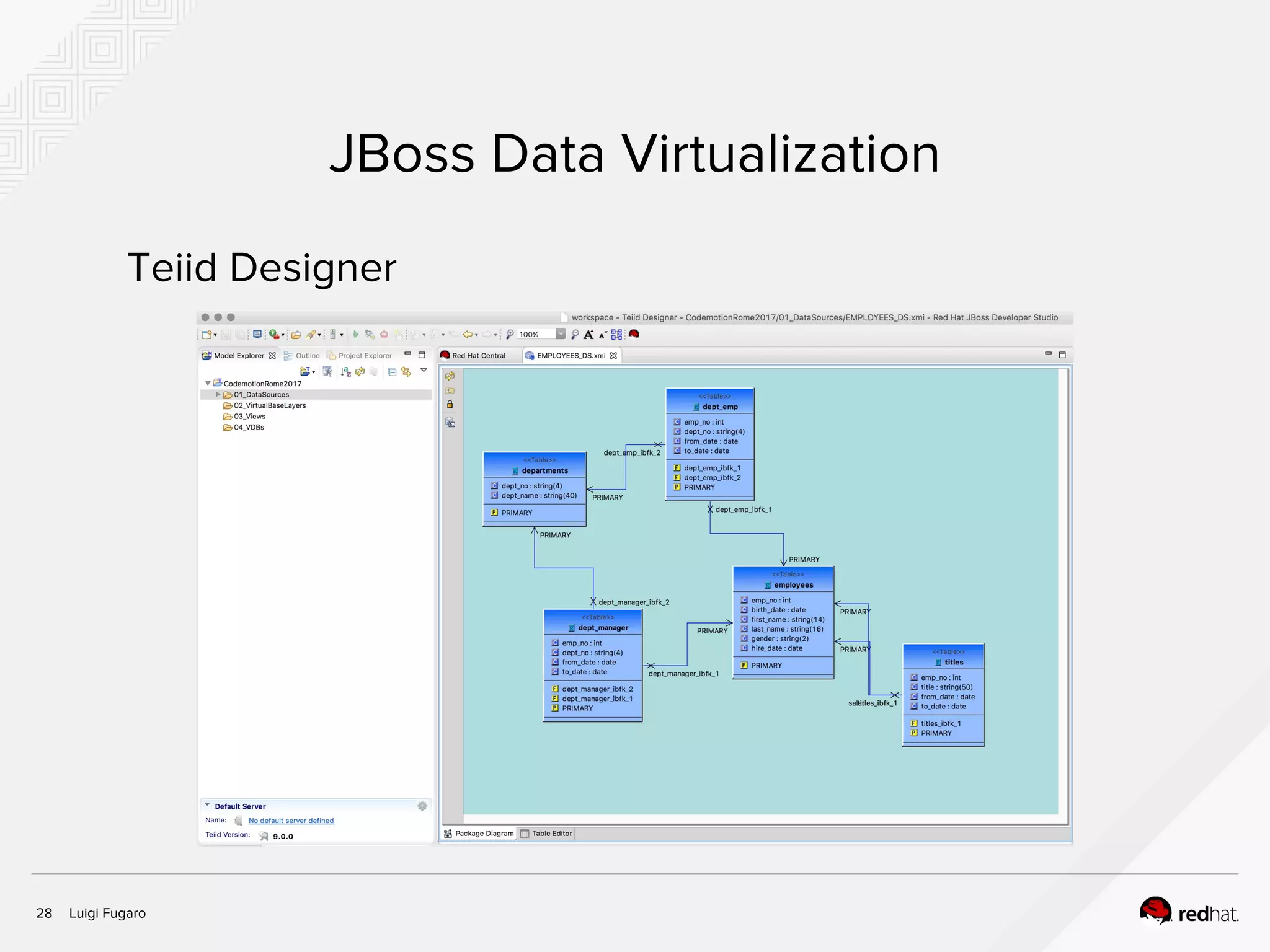The image size is (1270, 952).
Task: Click the 100% zoom level field
Action: [536, 335]
